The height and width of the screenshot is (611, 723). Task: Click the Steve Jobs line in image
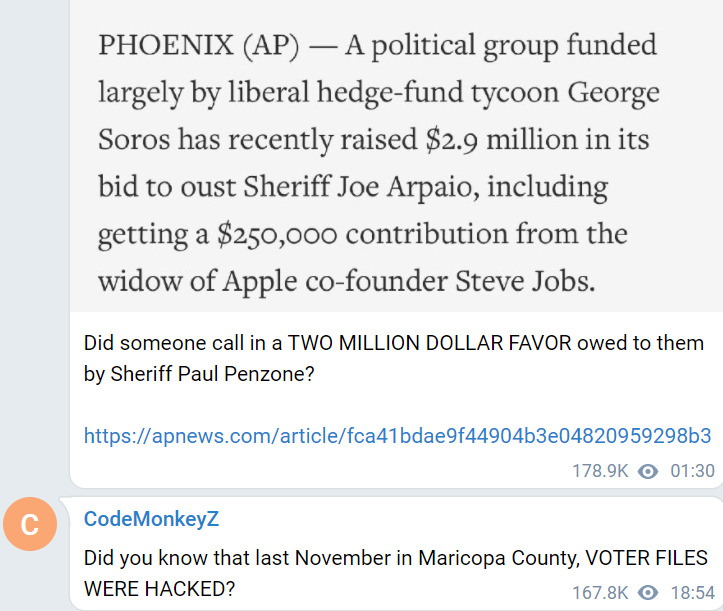(x=347, y=281)
